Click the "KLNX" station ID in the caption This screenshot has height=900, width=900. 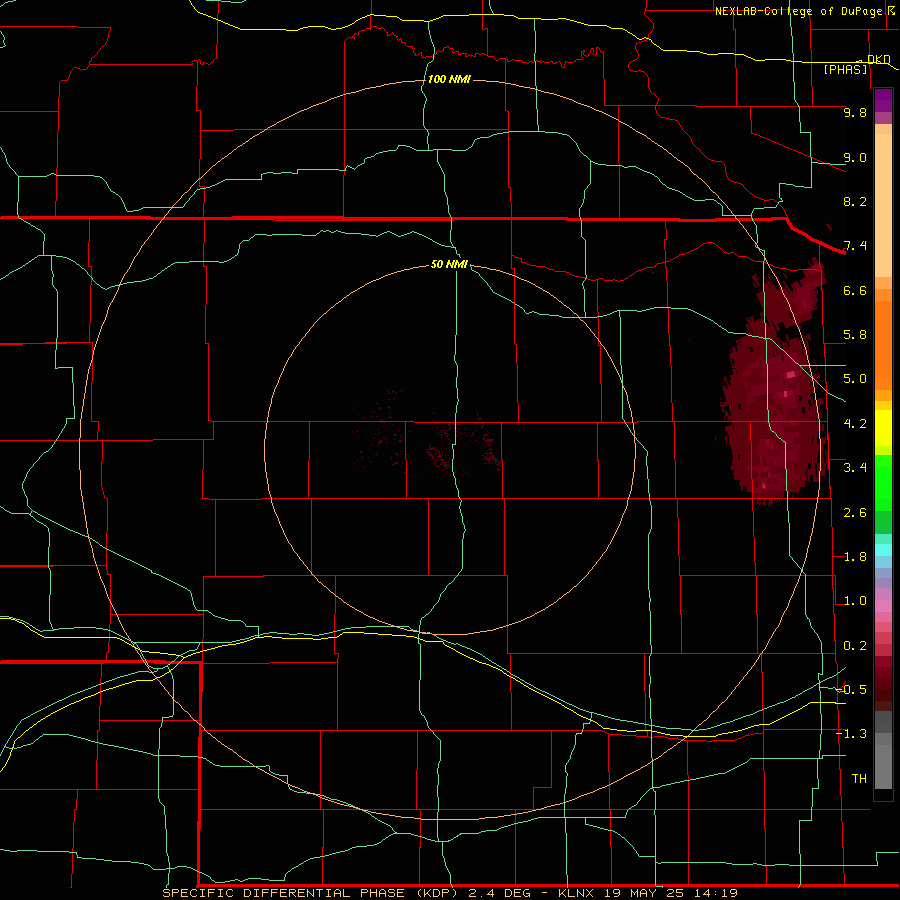pos(578,893)
